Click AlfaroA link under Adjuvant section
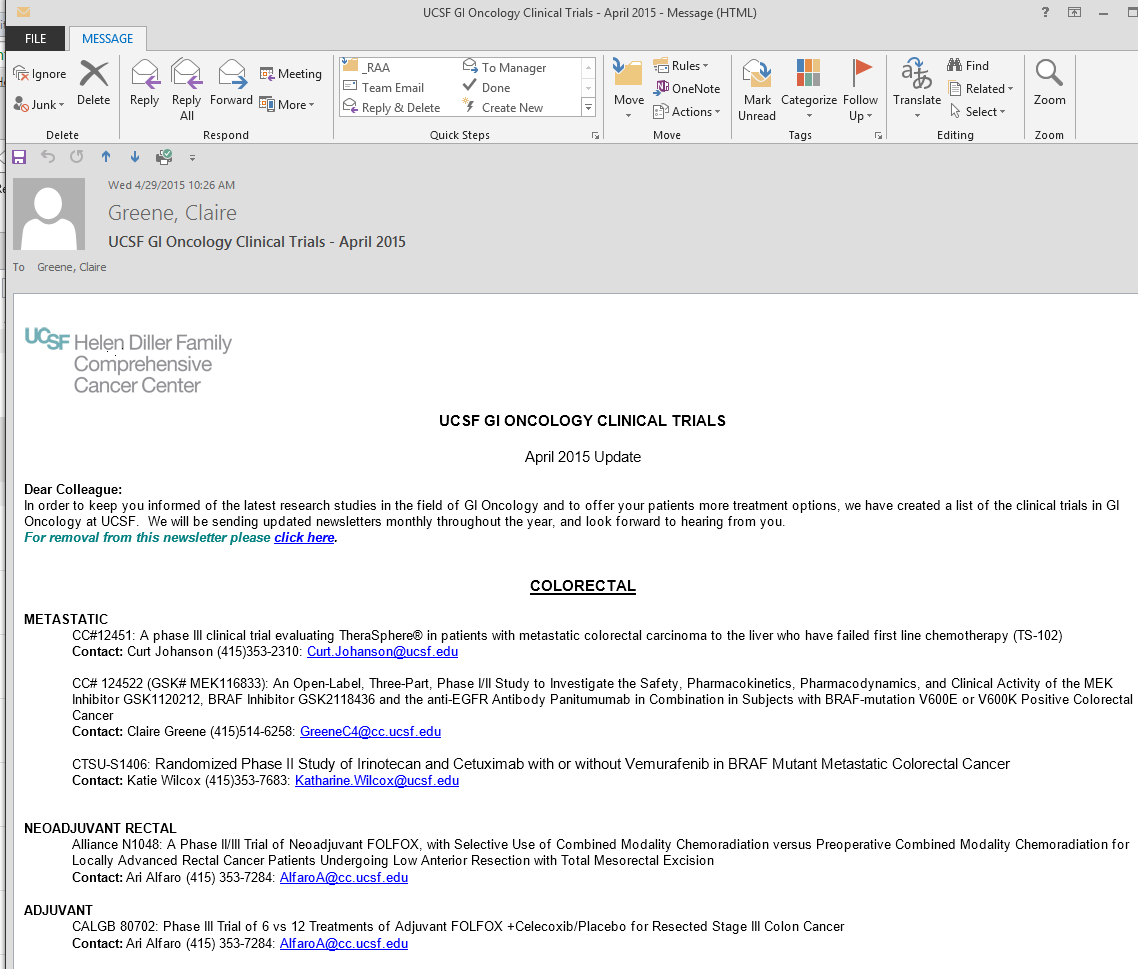Screen dimensions: 1138x969 click(344, 944)
